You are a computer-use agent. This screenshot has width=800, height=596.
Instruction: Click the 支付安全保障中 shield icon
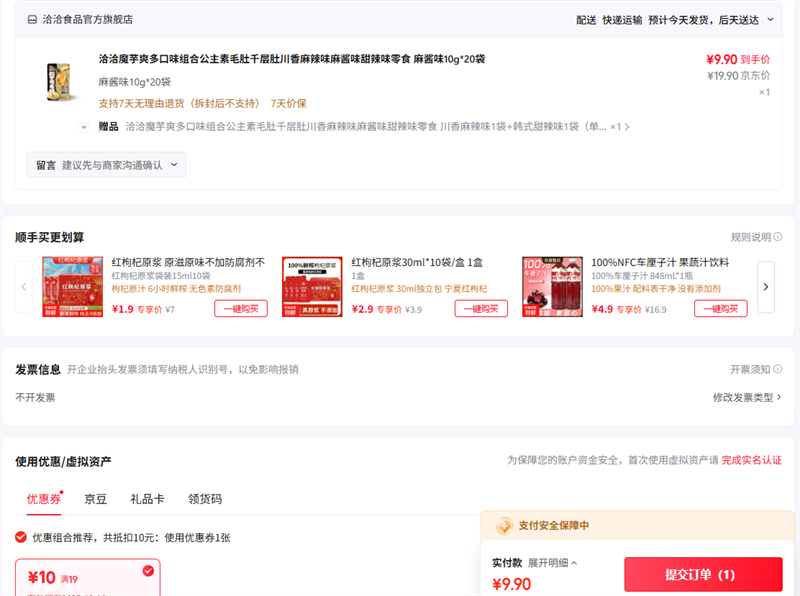pos(503,526)
